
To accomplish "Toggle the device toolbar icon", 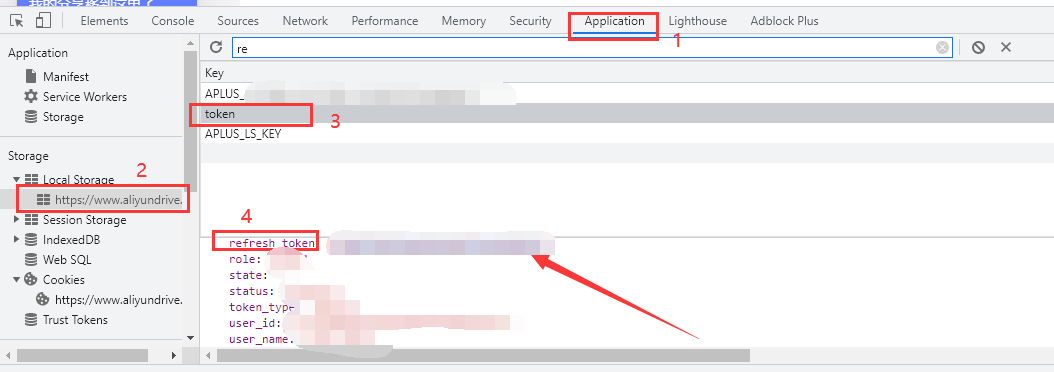I will click(x=43, y=21).
